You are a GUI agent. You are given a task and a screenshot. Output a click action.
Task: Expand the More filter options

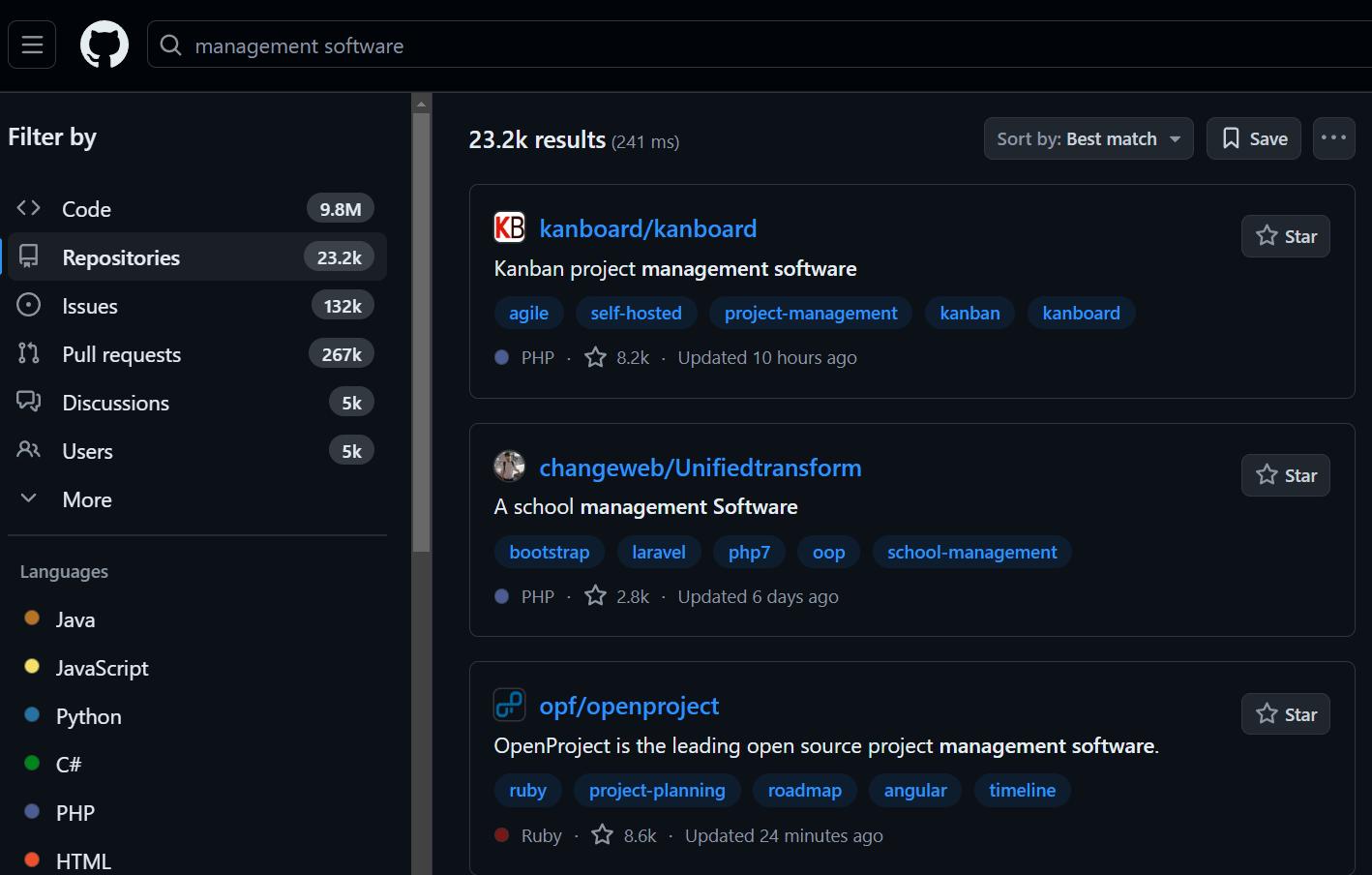(x=87, y=499)
